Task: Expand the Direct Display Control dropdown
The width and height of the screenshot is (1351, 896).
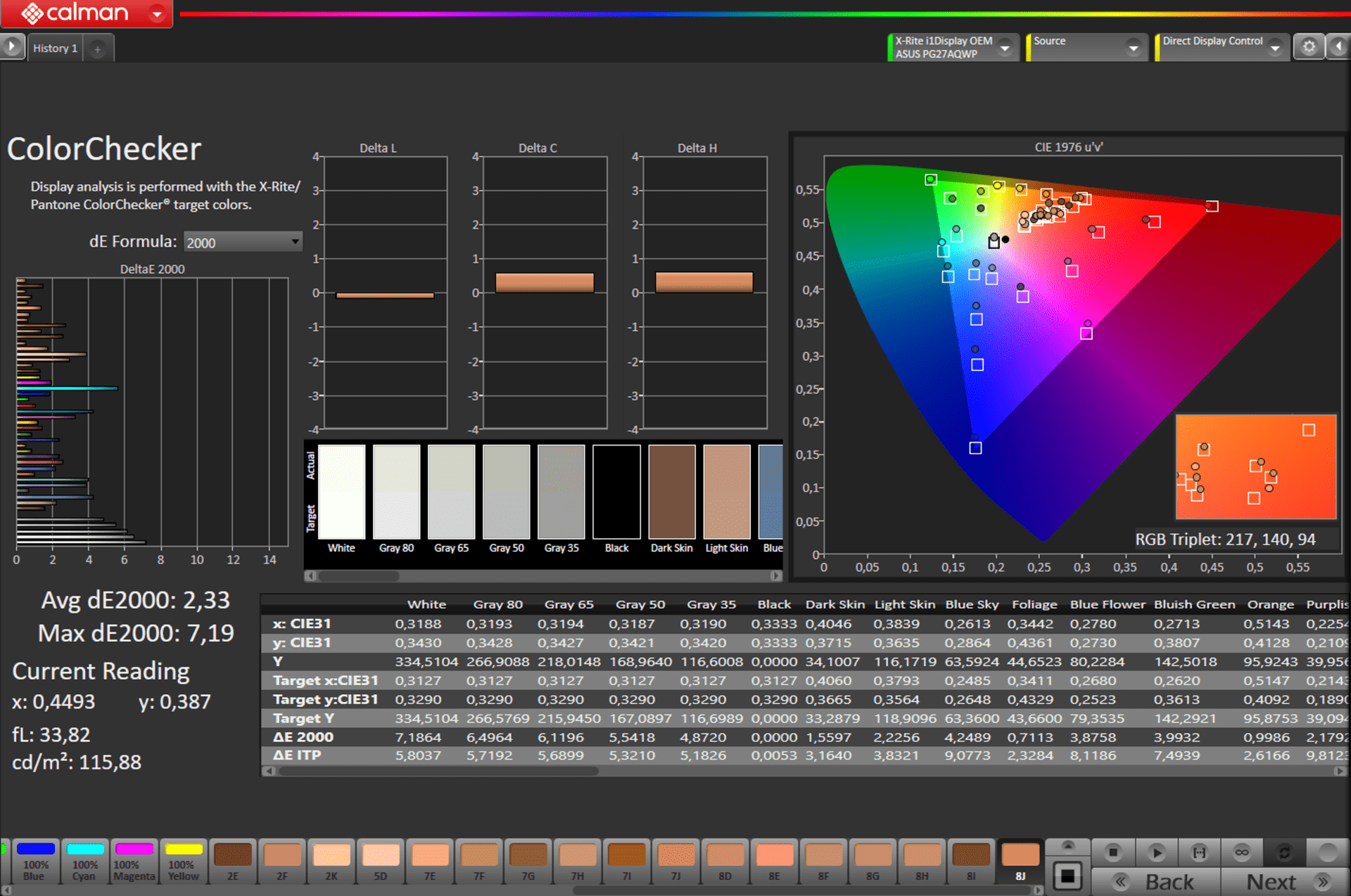Action: [x=1275, y=48]
